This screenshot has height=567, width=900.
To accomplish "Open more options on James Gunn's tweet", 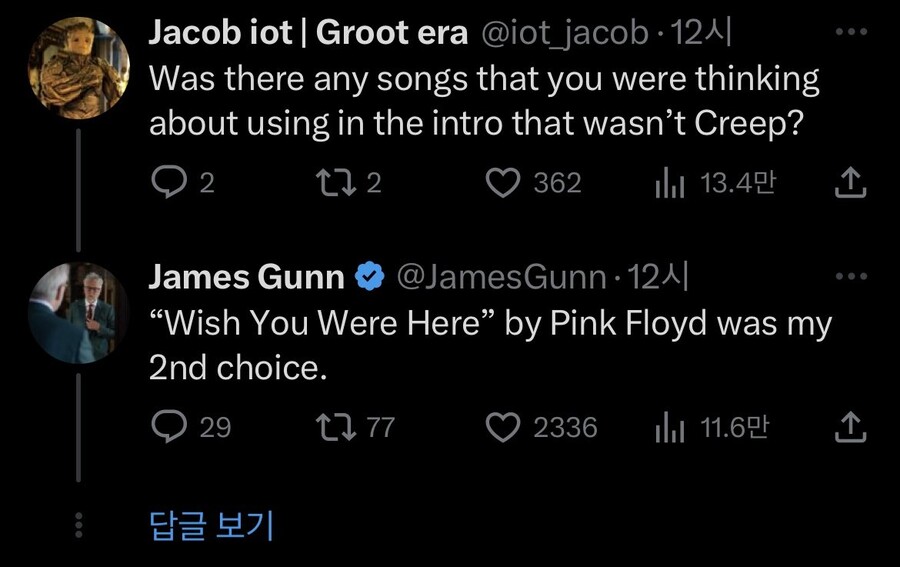I will [851, 276].
